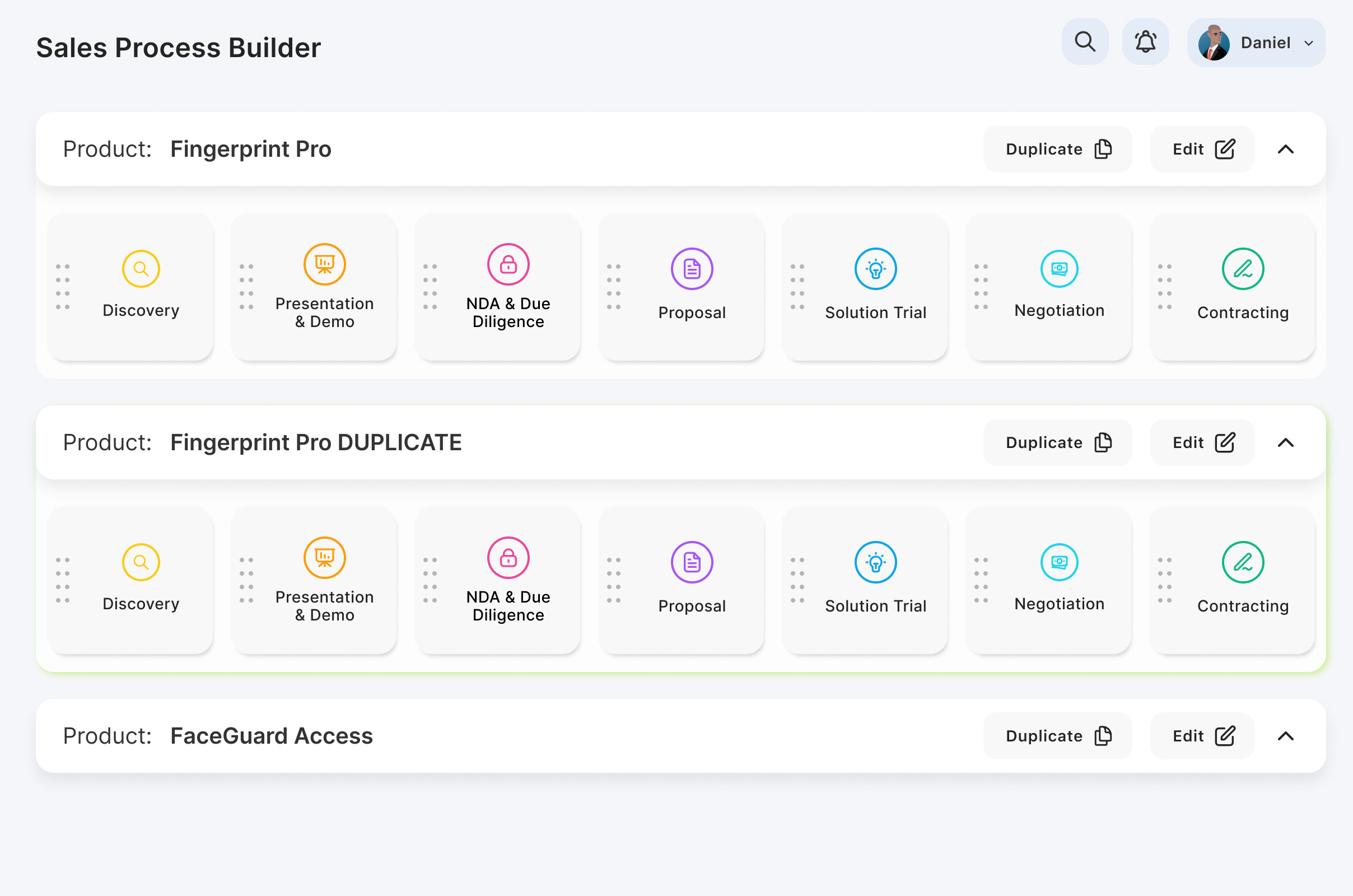Select NDA & Due Diligence lock icon in Fingerprint Pro
Screen dimensions: 1353x896
point(508,264)
